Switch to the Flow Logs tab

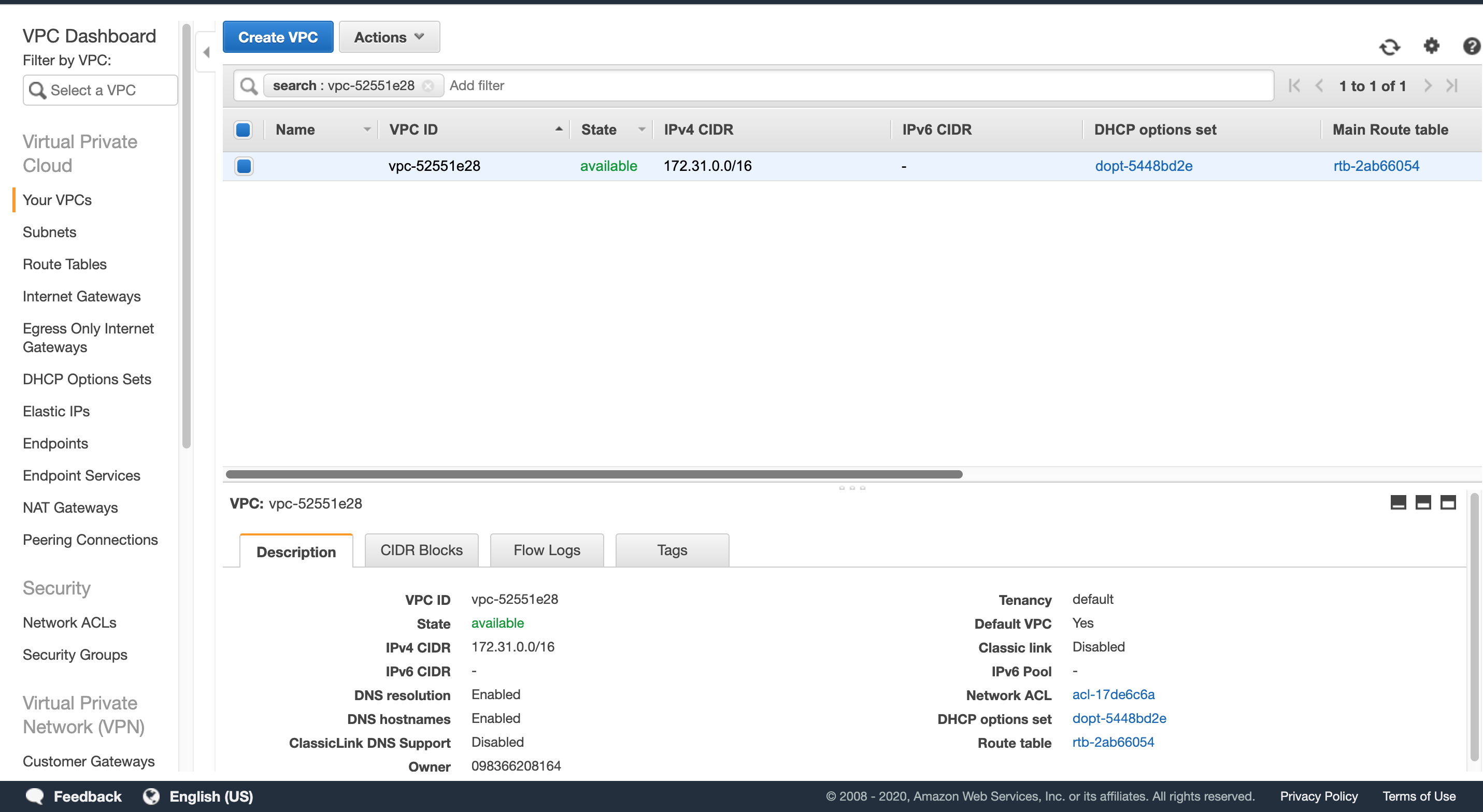[546, 550]
